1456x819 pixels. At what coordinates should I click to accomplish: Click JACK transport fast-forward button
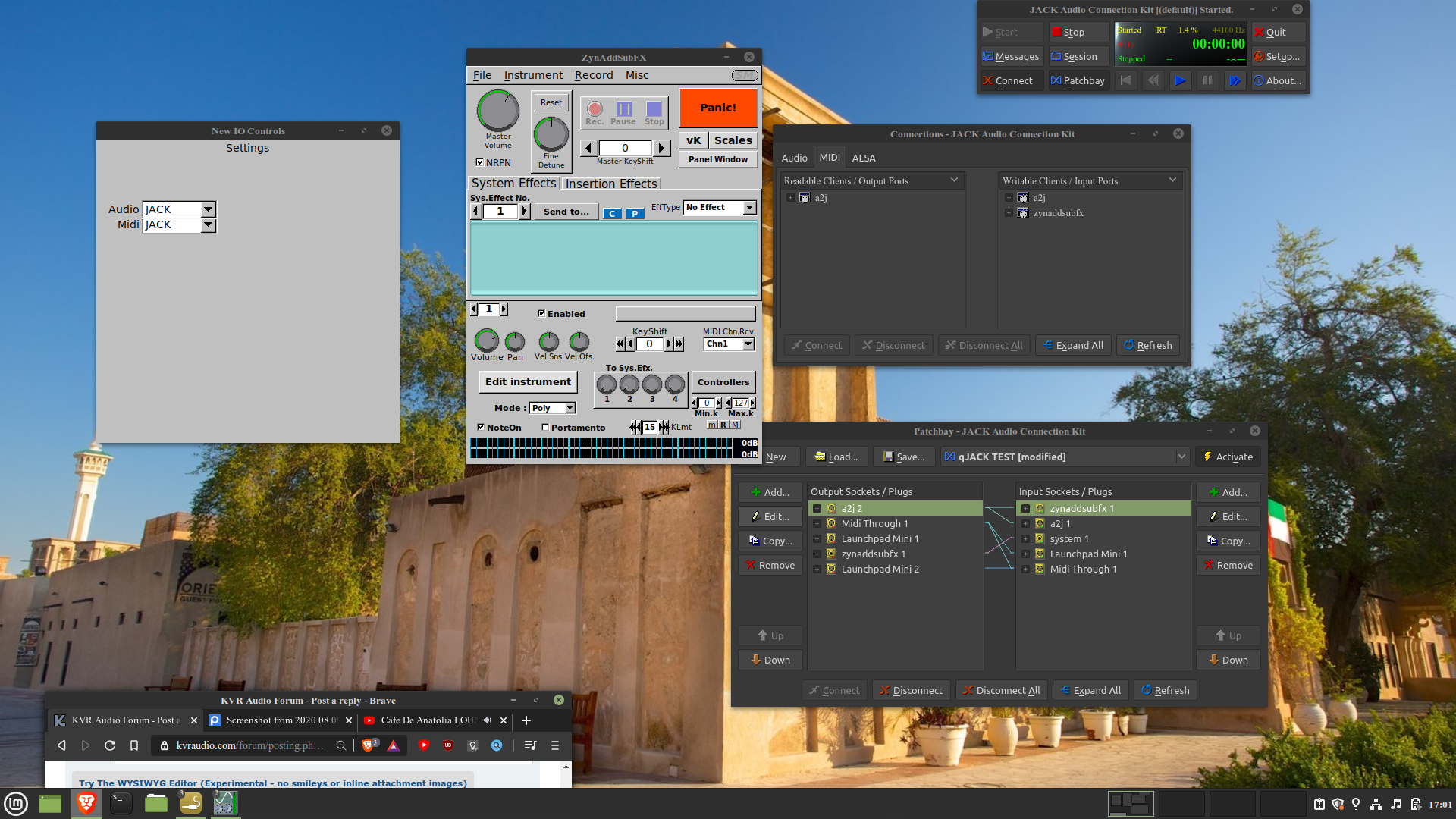click(1235, 80)
